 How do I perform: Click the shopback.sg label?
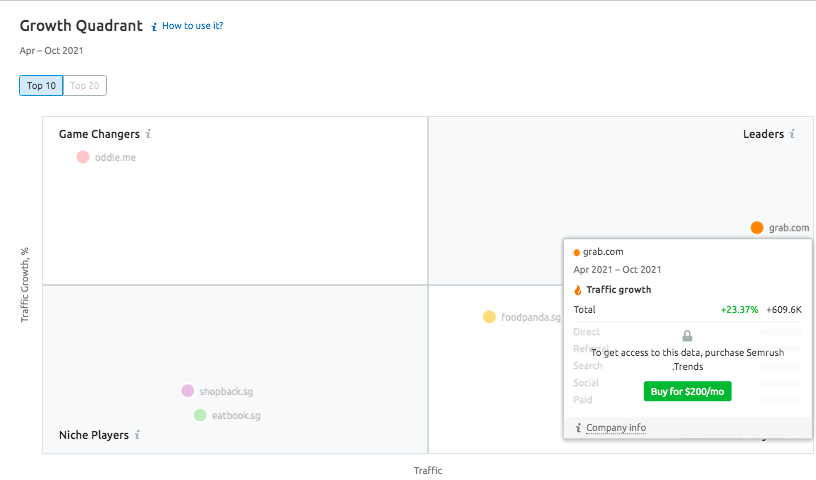[x=226, y=391]
